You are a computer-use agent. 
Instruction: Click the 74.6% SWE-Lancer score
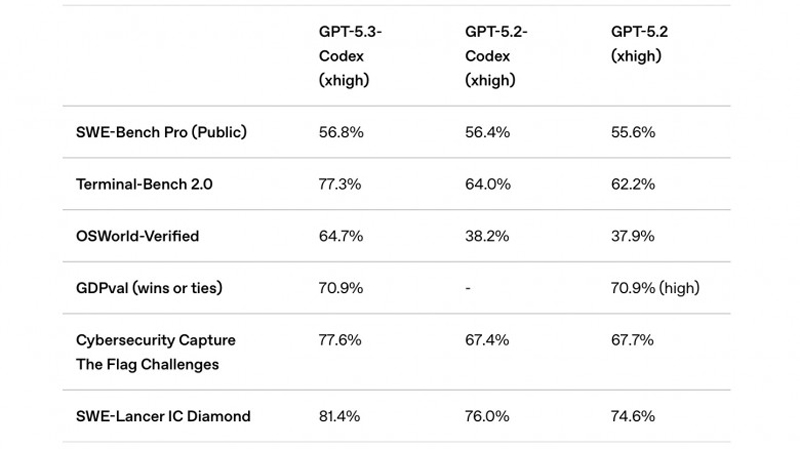click(x=633, y=416)
